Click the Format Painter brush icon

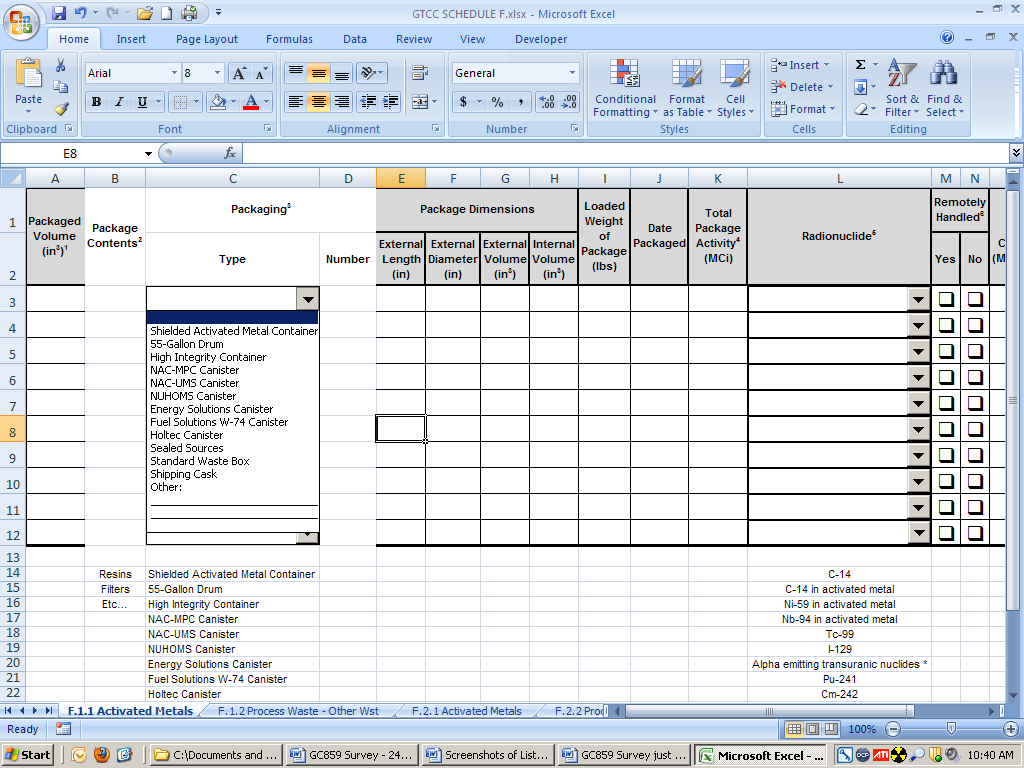click(61, 109)
